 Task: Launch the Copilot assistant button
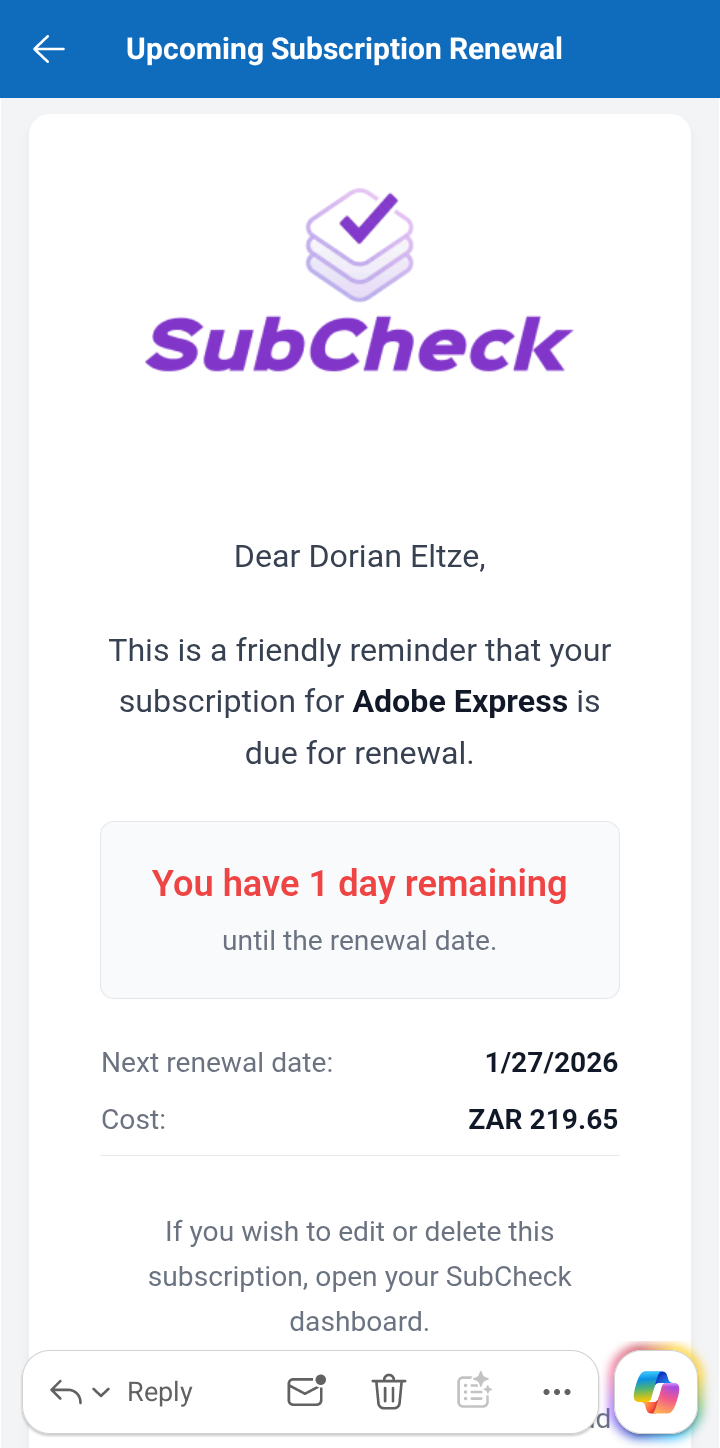coord(656,1392)
